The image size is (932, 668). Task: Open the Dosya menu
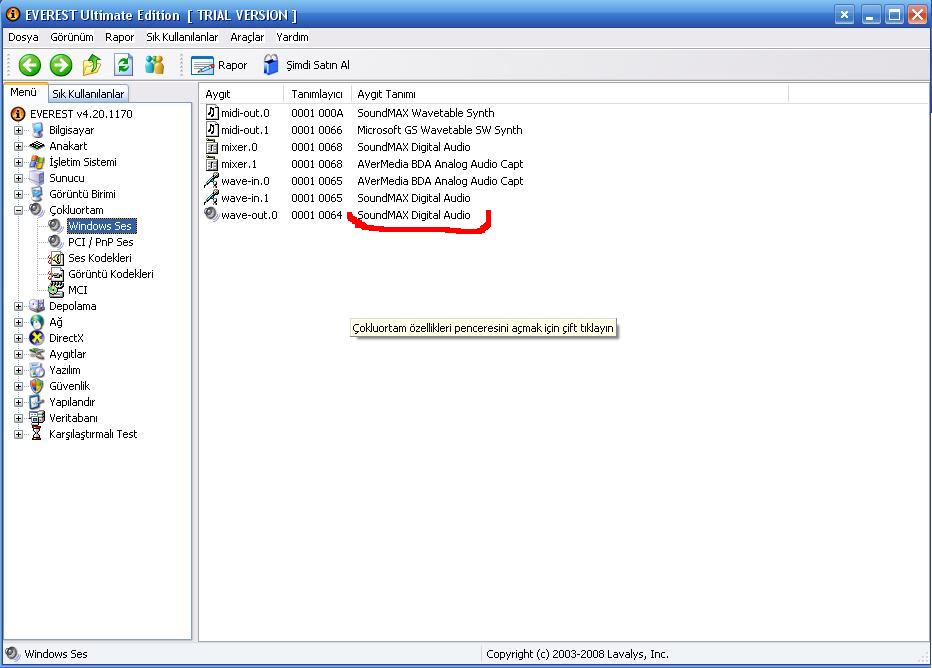tap(23, 37)
